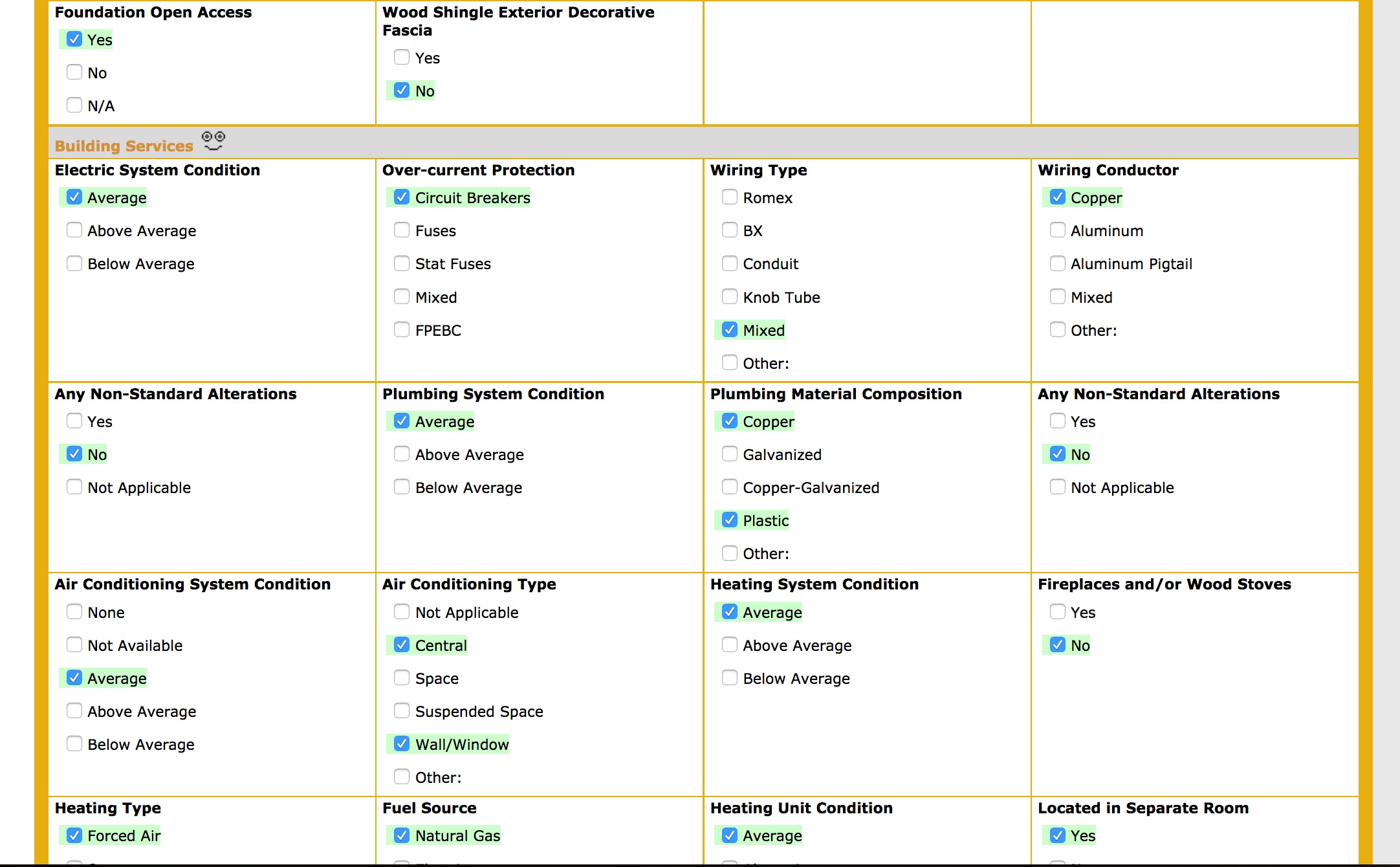
Task: Enable Aluminum under Wiring Conductor
Action: click(x=1058, y=230)
